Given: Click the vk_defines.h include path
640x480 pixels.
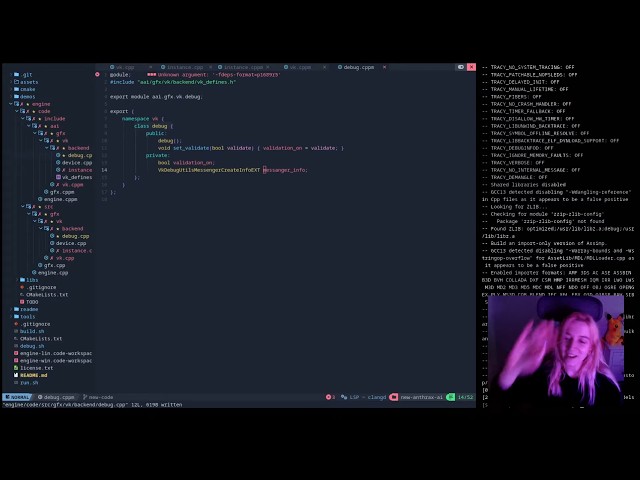Looking at the screenshot, I should pyautogui.click(x=187, y=82).
